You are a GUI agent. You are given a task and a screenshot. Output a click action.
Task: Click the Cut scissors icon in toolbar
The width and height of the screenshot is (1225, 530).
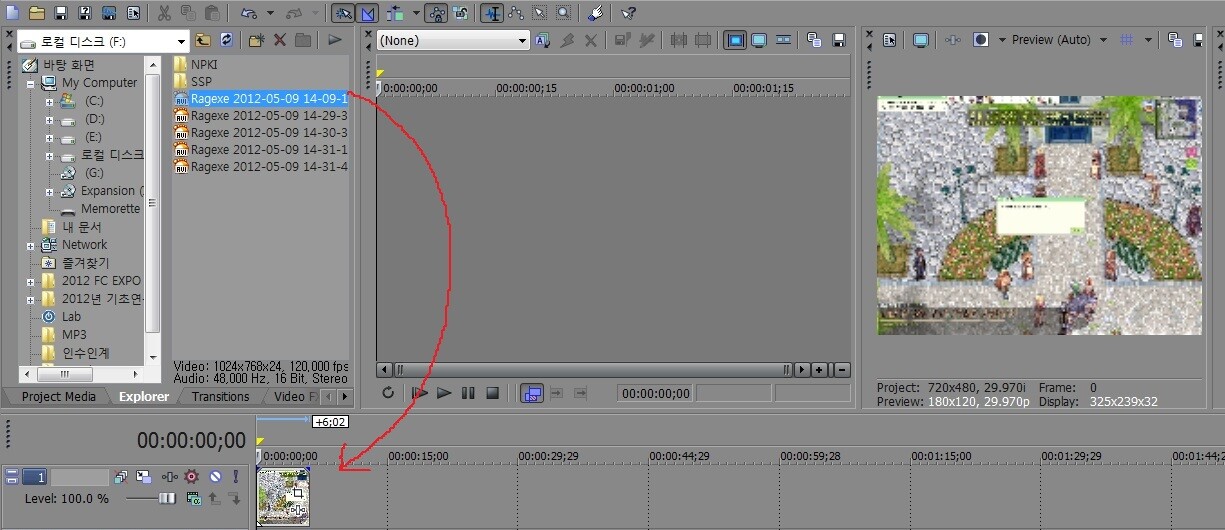(x=164, y=13)
